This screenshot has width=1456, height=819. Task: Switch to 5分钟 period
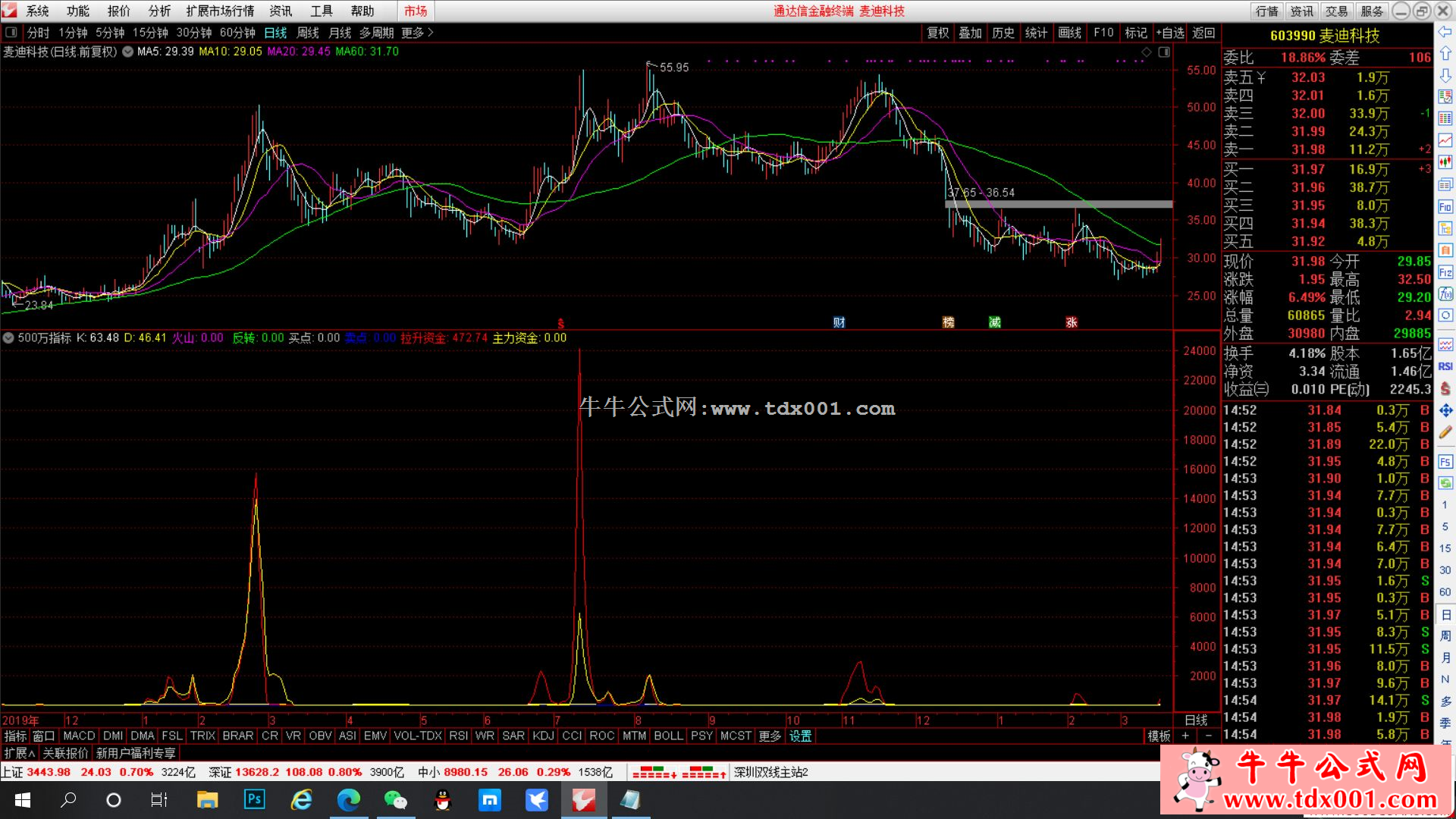[110, 33]
